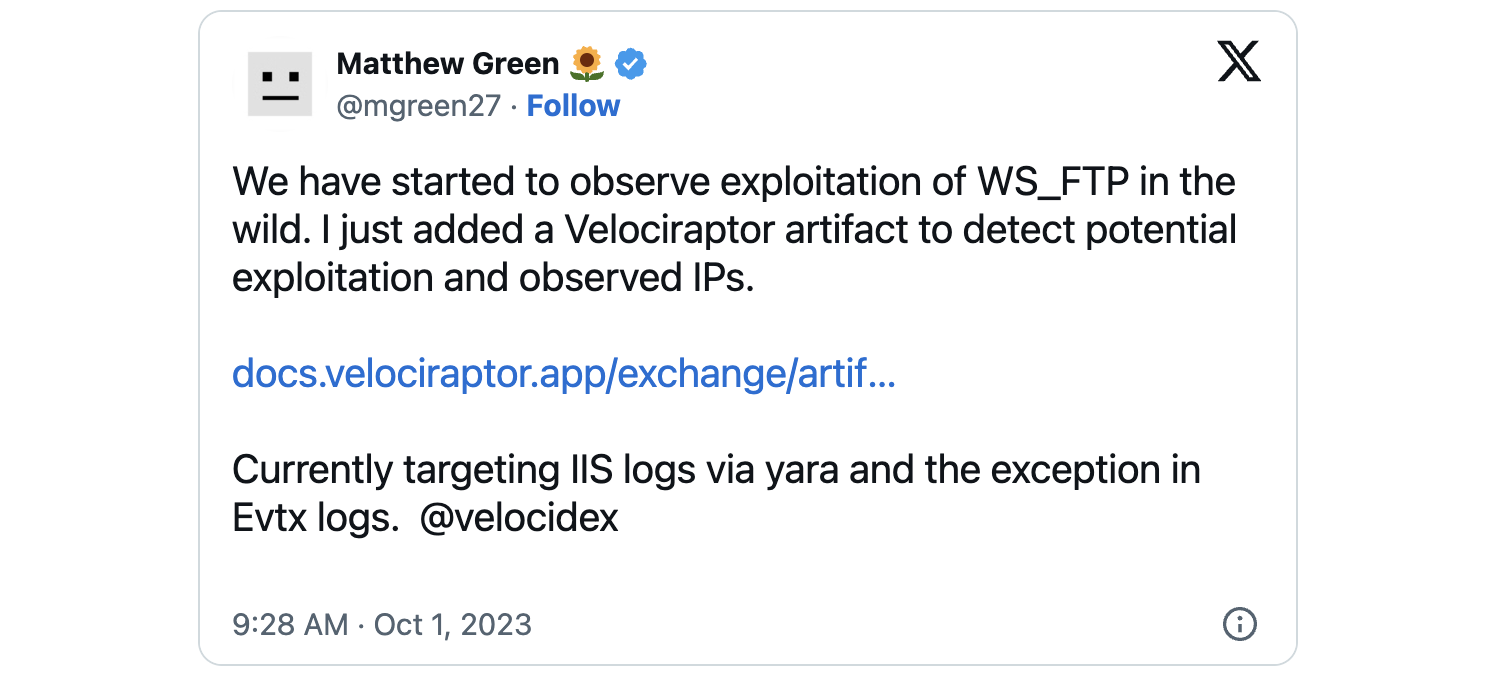Click the sunflower emoji beside the name
This screenshot has width=1508, height=674.
point(587,64)
